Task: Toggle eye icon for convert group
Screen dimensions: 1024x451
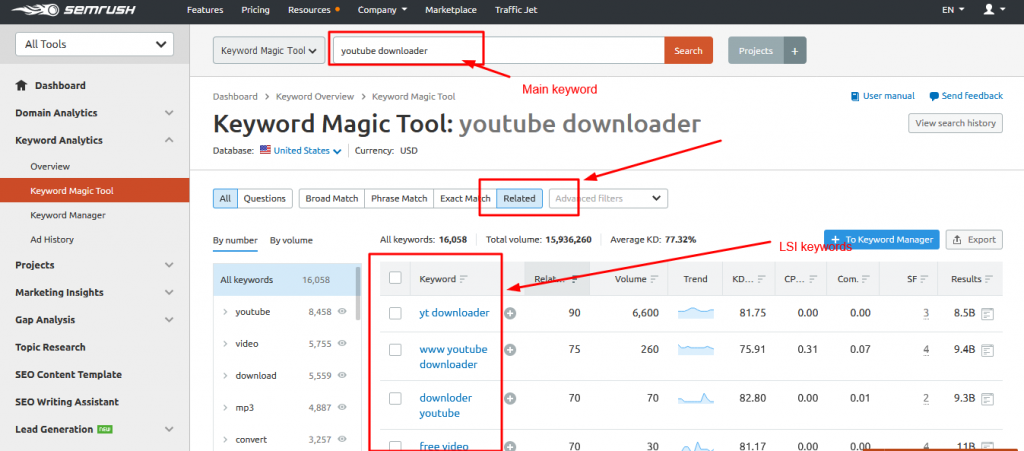Action: point(342,439)
